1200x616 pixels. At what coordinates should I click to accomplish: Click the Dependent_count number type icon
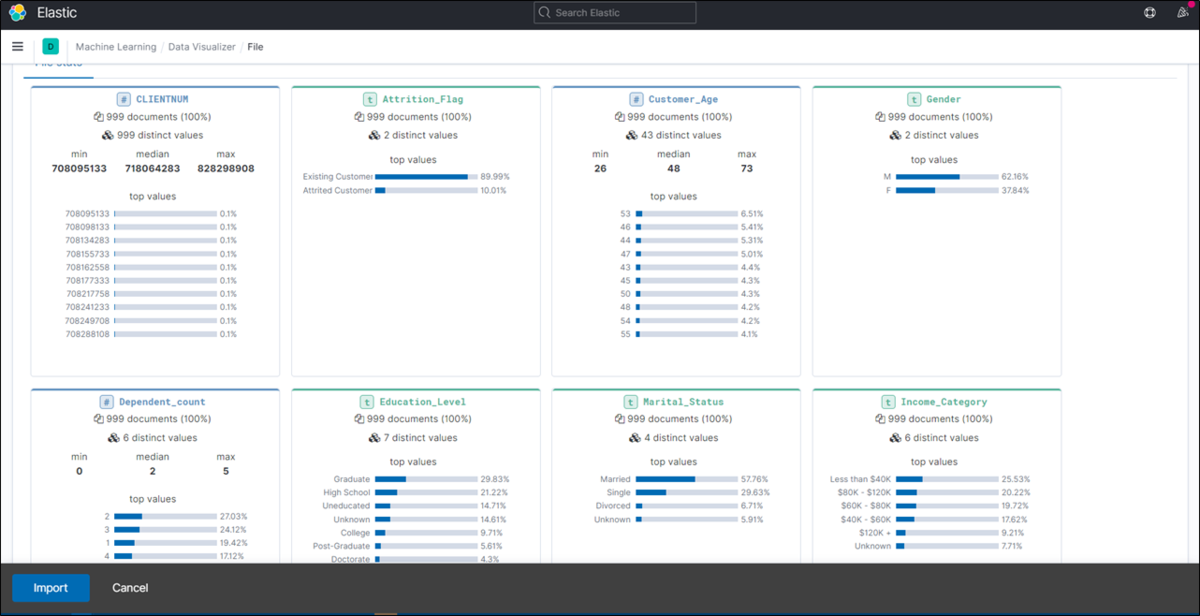pyautogui.click(x=106, y=402)
